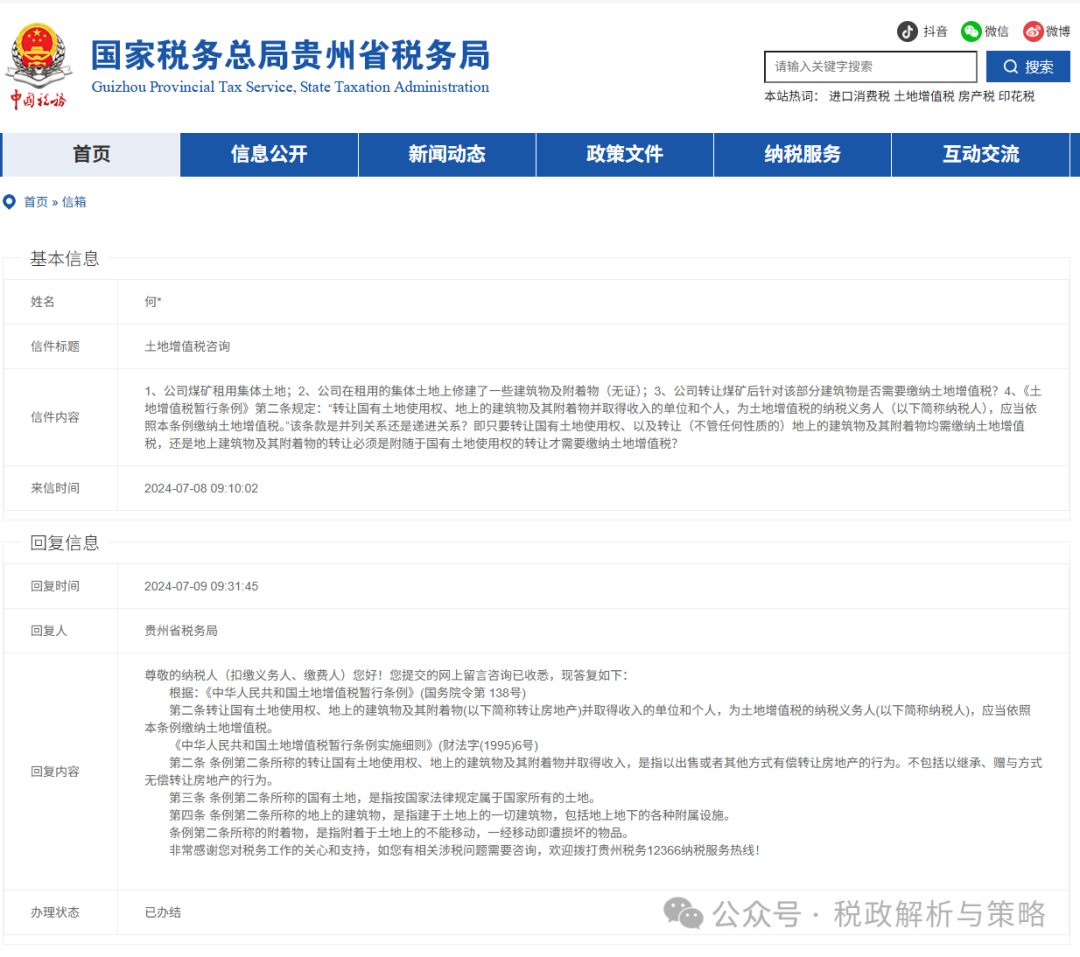Open the 房产税 hot word link
Screen dimensions: 1080x957
976,97
